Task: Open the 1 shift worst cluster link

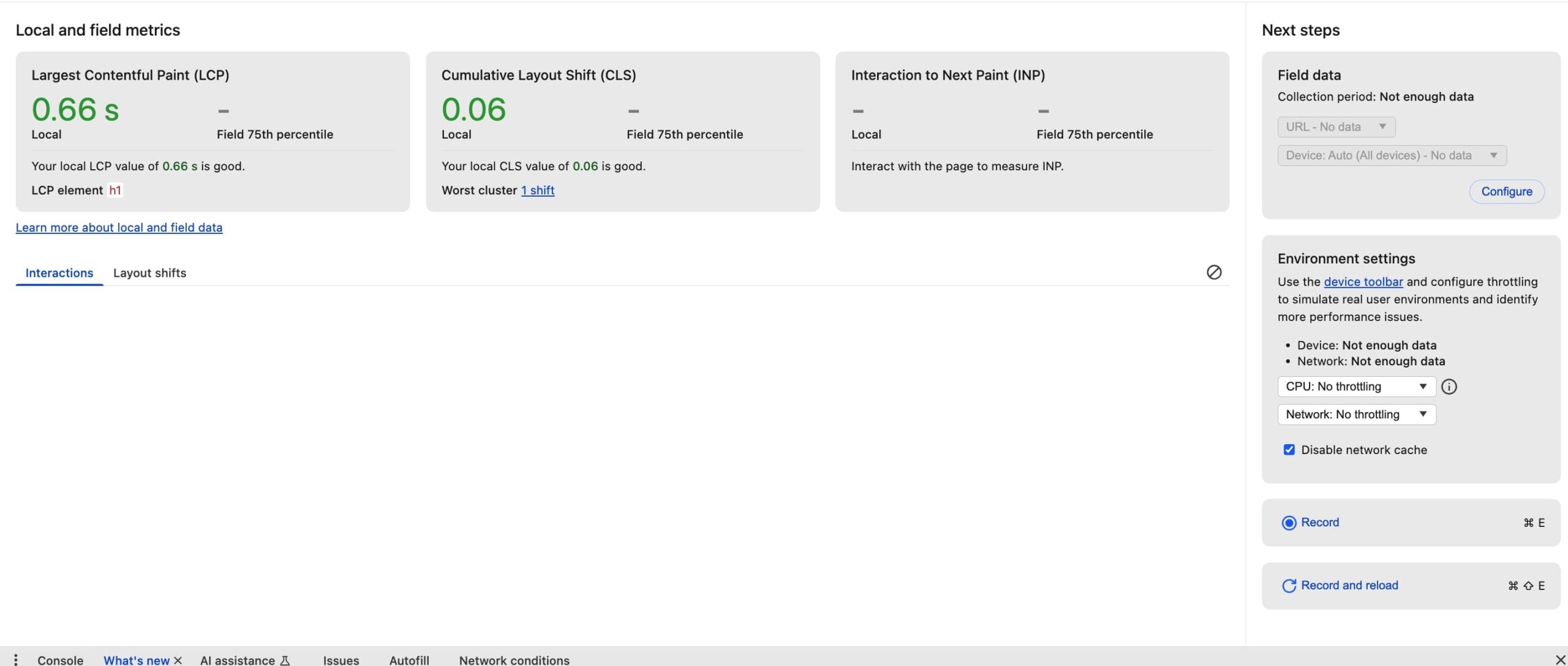Action: [538, 191]
